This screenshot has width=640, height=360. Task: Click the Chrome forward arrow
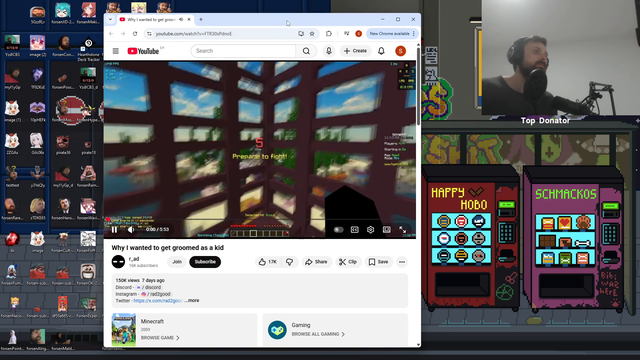(x=123, y=33)
